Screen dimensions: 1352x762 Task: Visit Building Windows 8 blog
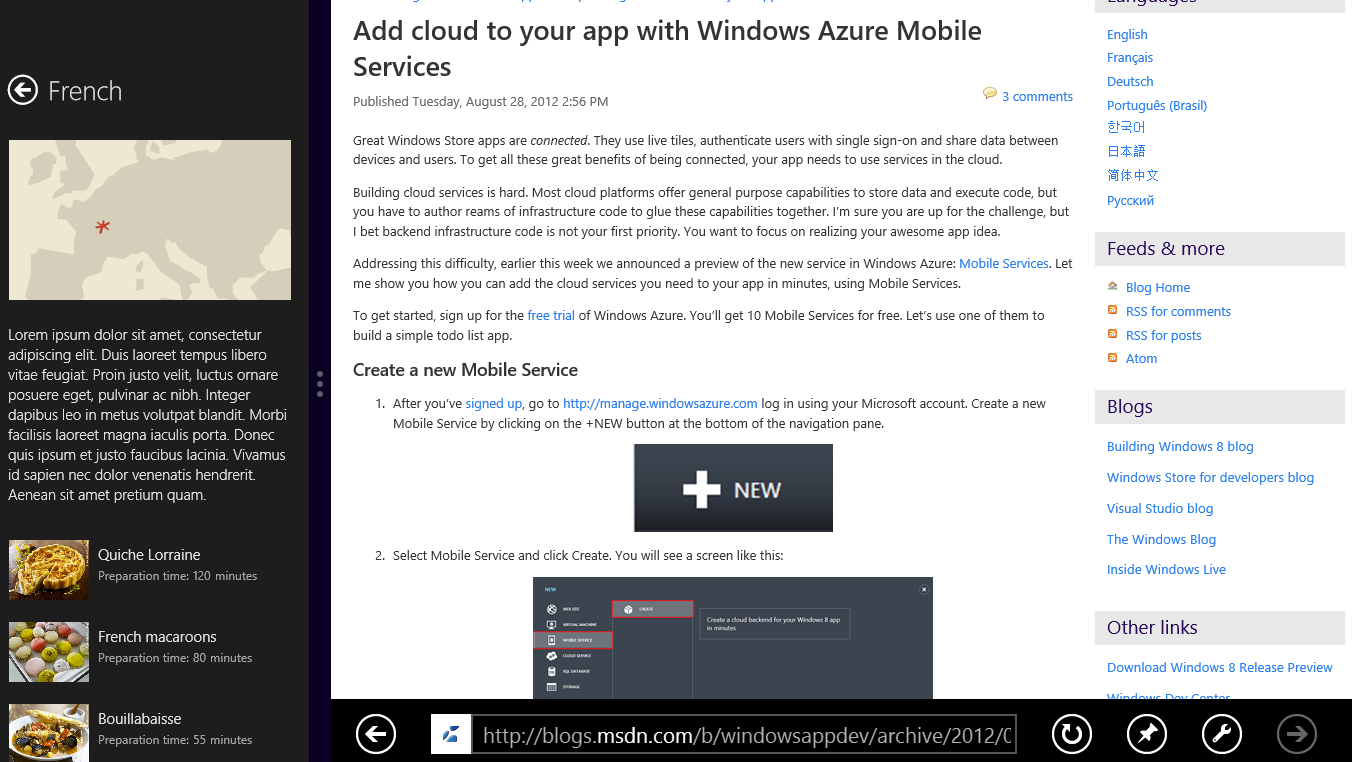pyautogui.click(x=1180, y=447)
